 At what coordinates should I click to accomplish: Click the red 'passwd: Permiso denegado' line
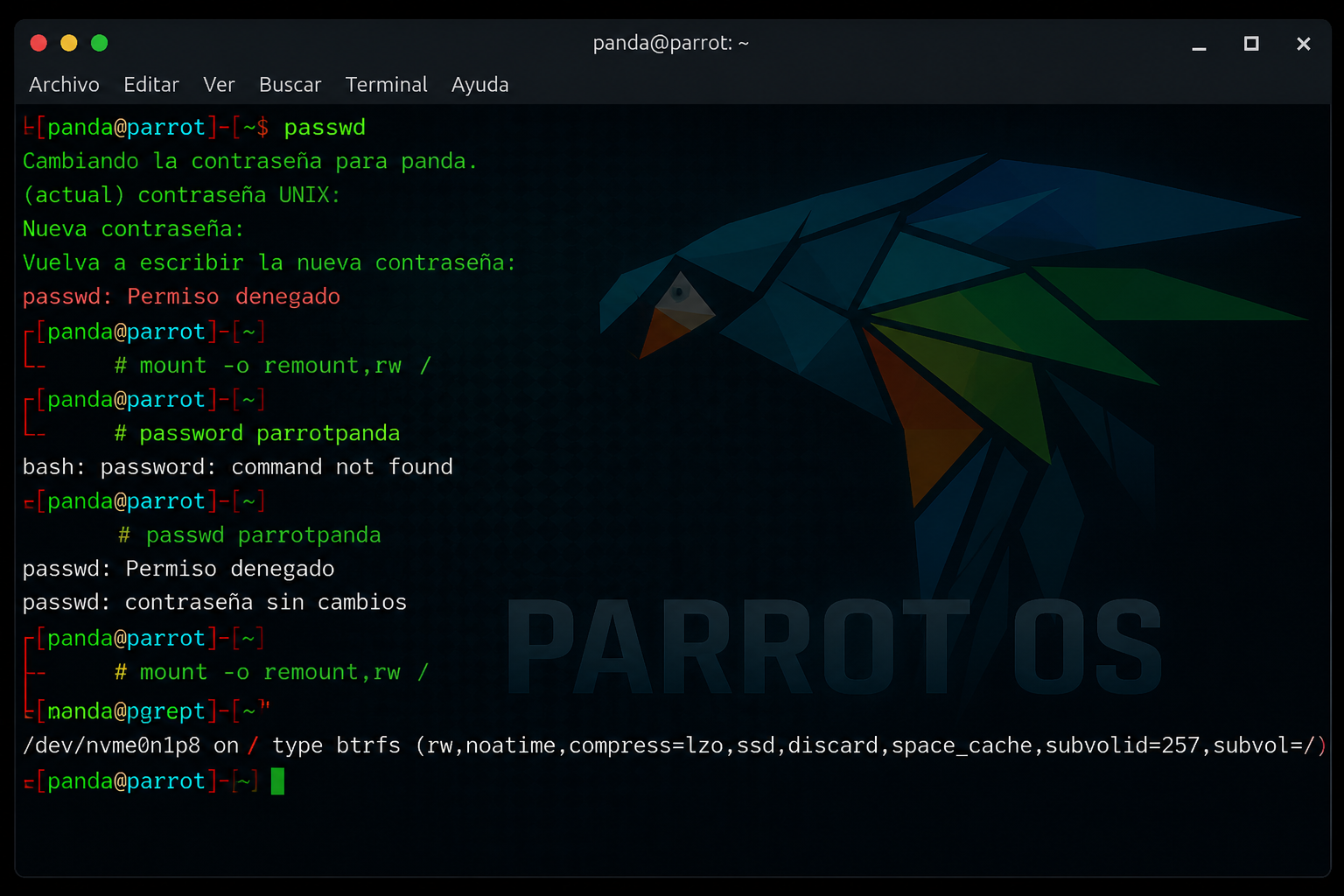181,297
